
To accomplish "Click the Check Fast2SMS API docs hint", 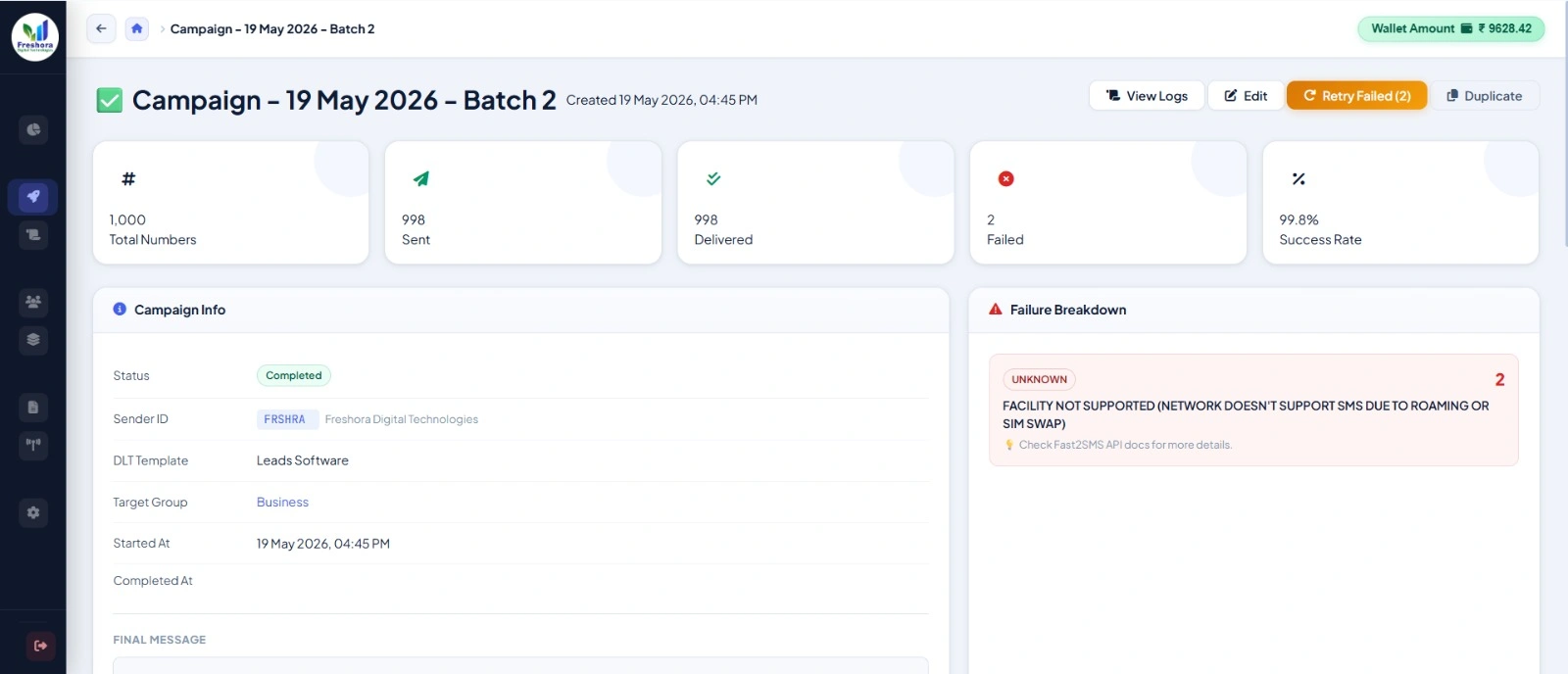I will [1125, 445].
